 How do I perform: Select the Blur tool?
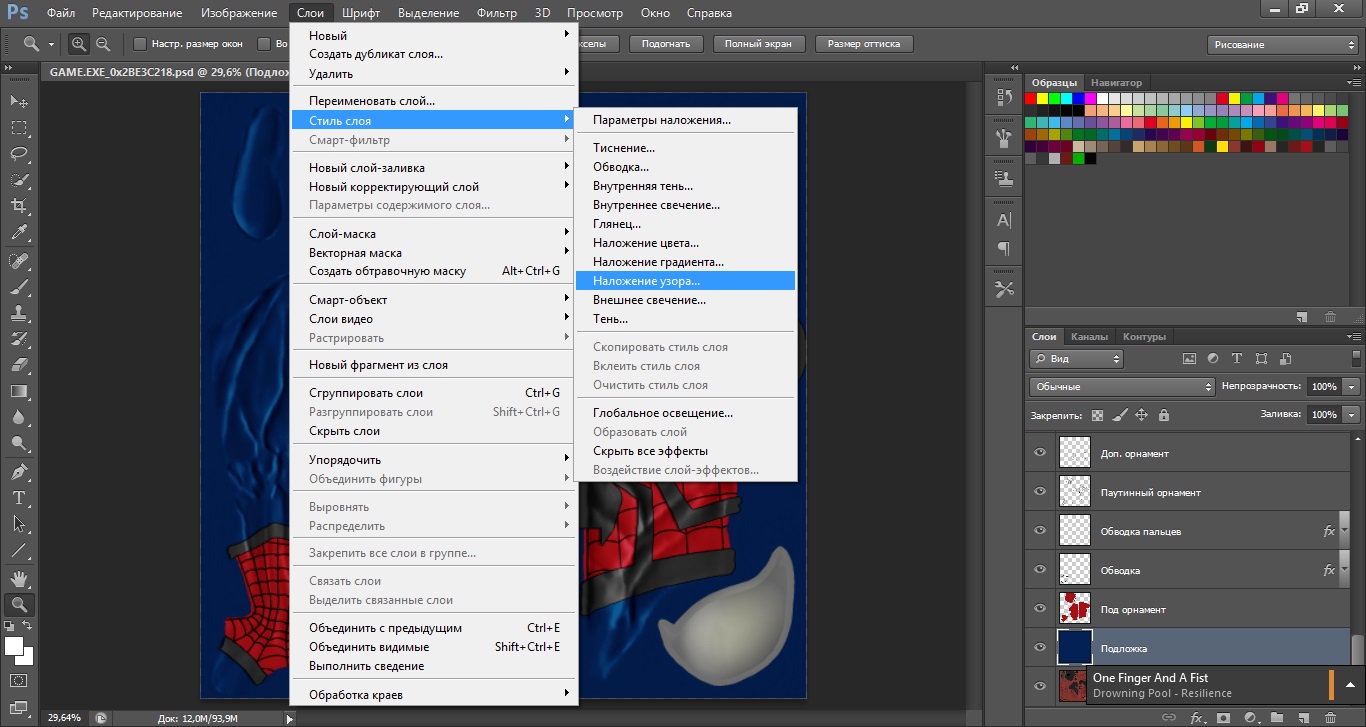19,417
